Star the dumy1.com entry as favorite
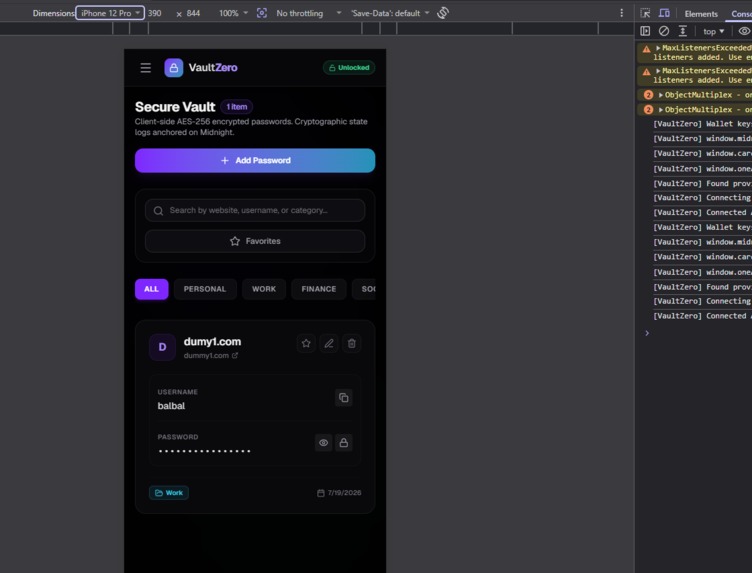The height and width of the screenshot is (573, 752). pos(306,343)
